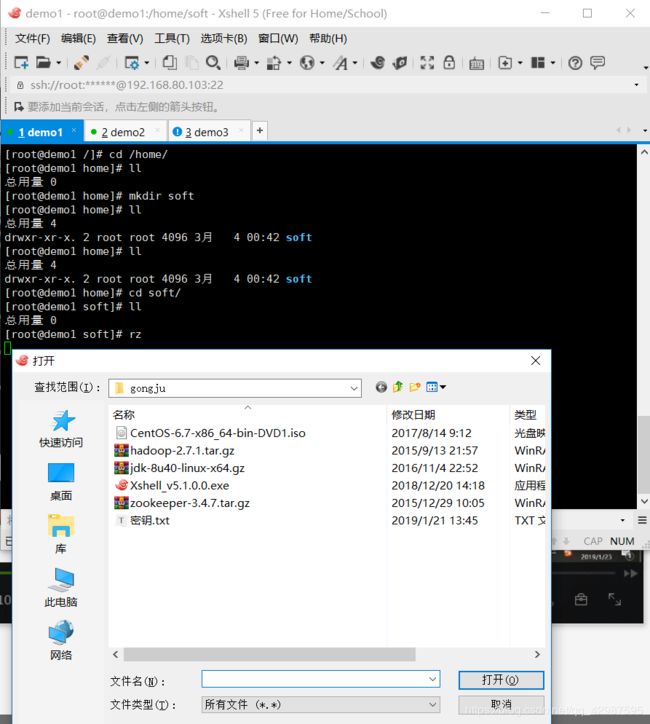This screenshot has width=650, height=724.
Task: Open the 选项卡(B) menu
Action: click(x=224, y=38)
